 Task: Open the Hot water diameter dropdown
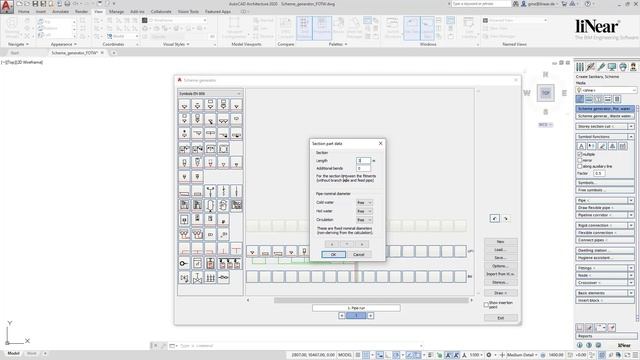364,211
